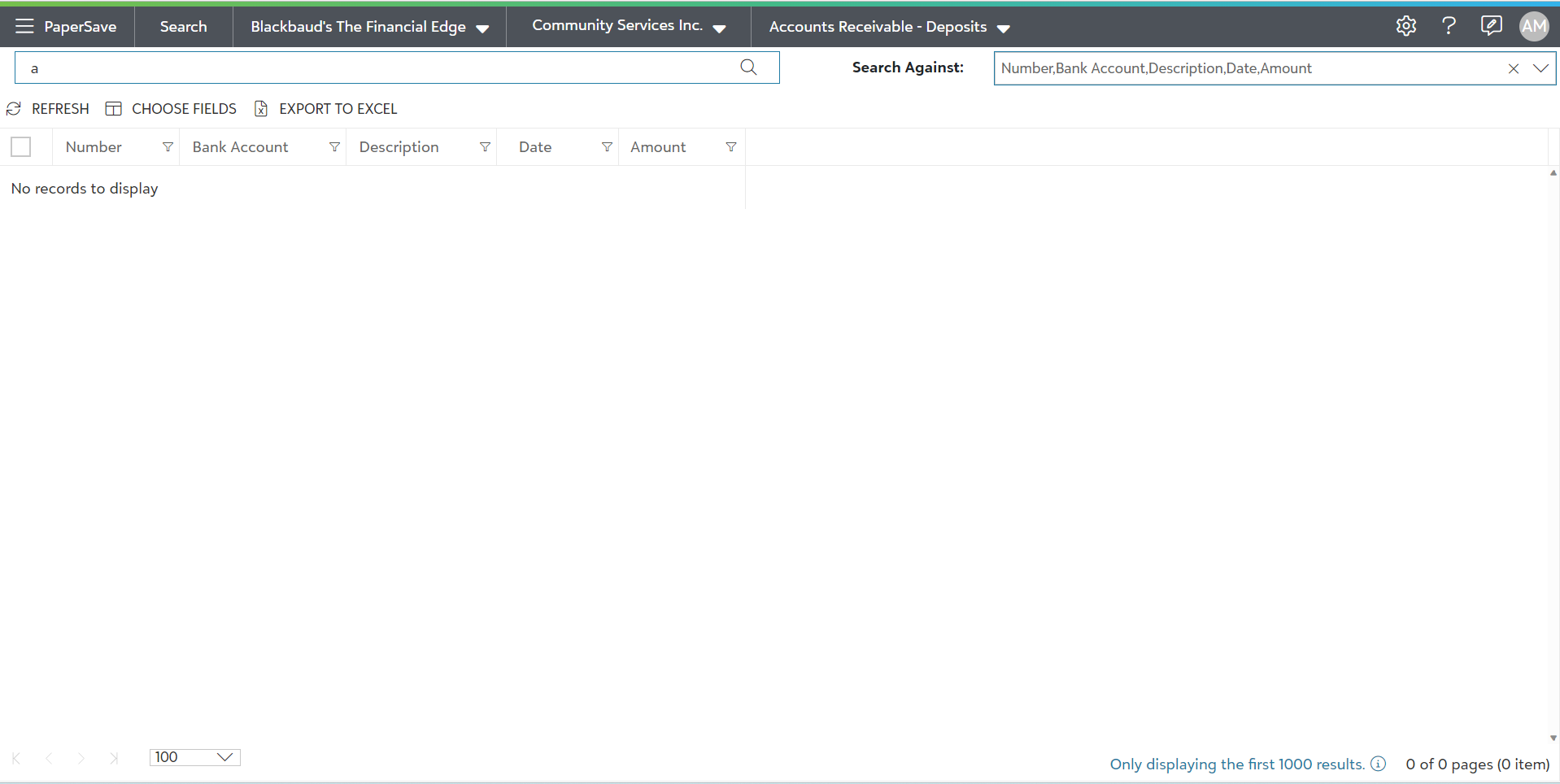Open the Bank Account column filter
Image resolution: width=1560 pixels, height=784 pixels.
tap(334, 147)
